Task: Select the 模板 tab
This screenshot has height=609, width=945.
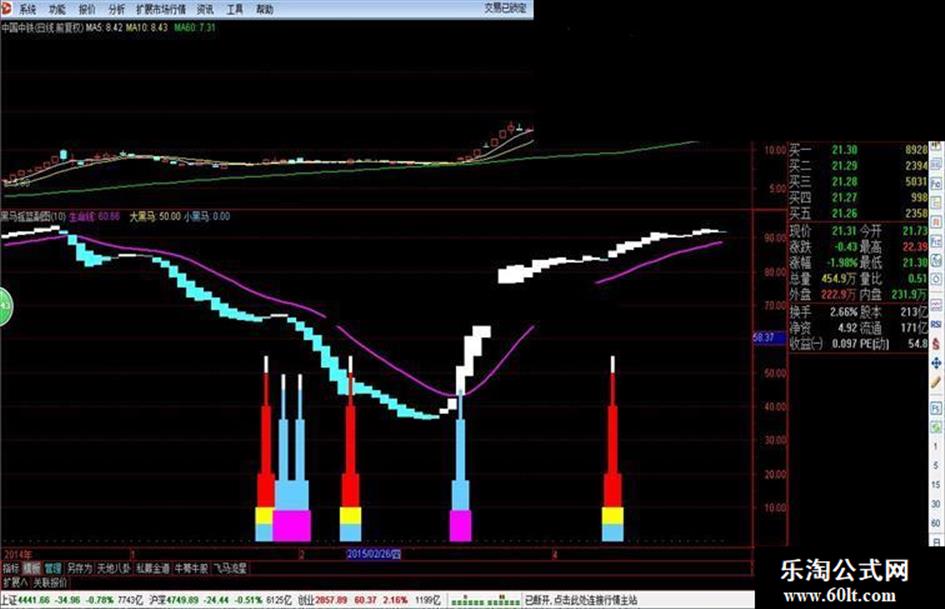Action: (31, 568)
